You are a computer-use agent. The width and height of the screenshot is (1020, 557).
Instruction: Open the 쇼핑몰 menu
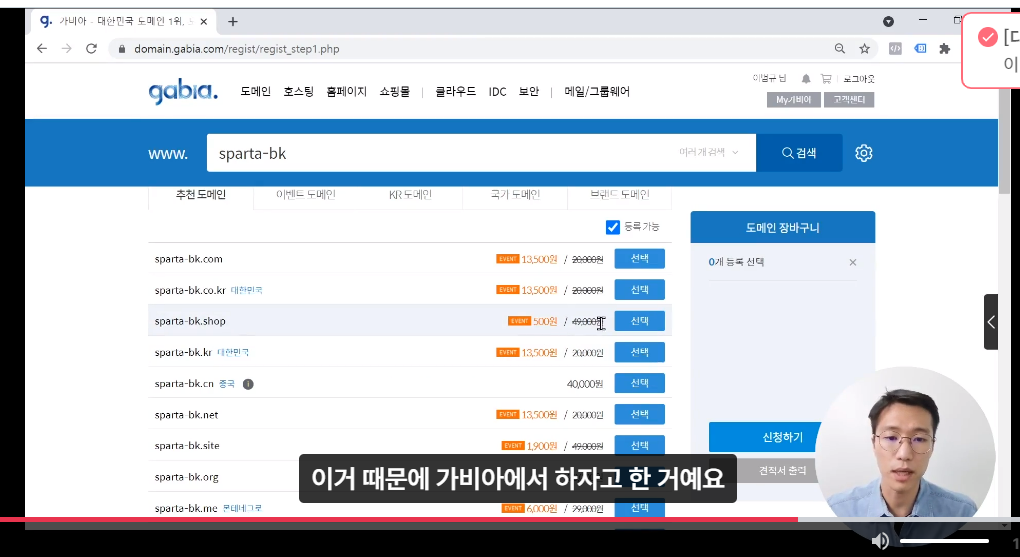[x=395, y=92]
